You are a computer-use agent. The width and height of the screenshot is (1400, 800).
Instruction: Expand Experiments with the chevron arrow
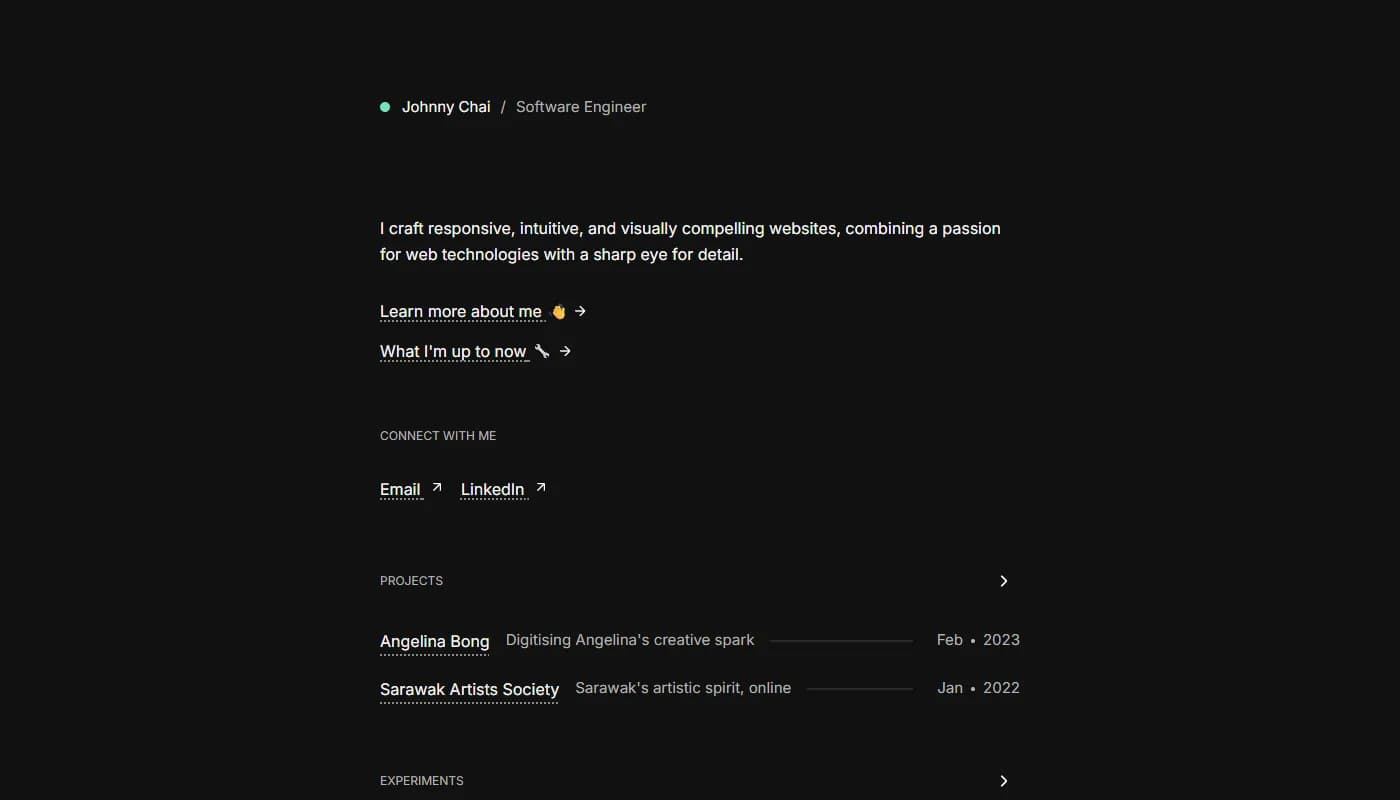point(1004,781)
